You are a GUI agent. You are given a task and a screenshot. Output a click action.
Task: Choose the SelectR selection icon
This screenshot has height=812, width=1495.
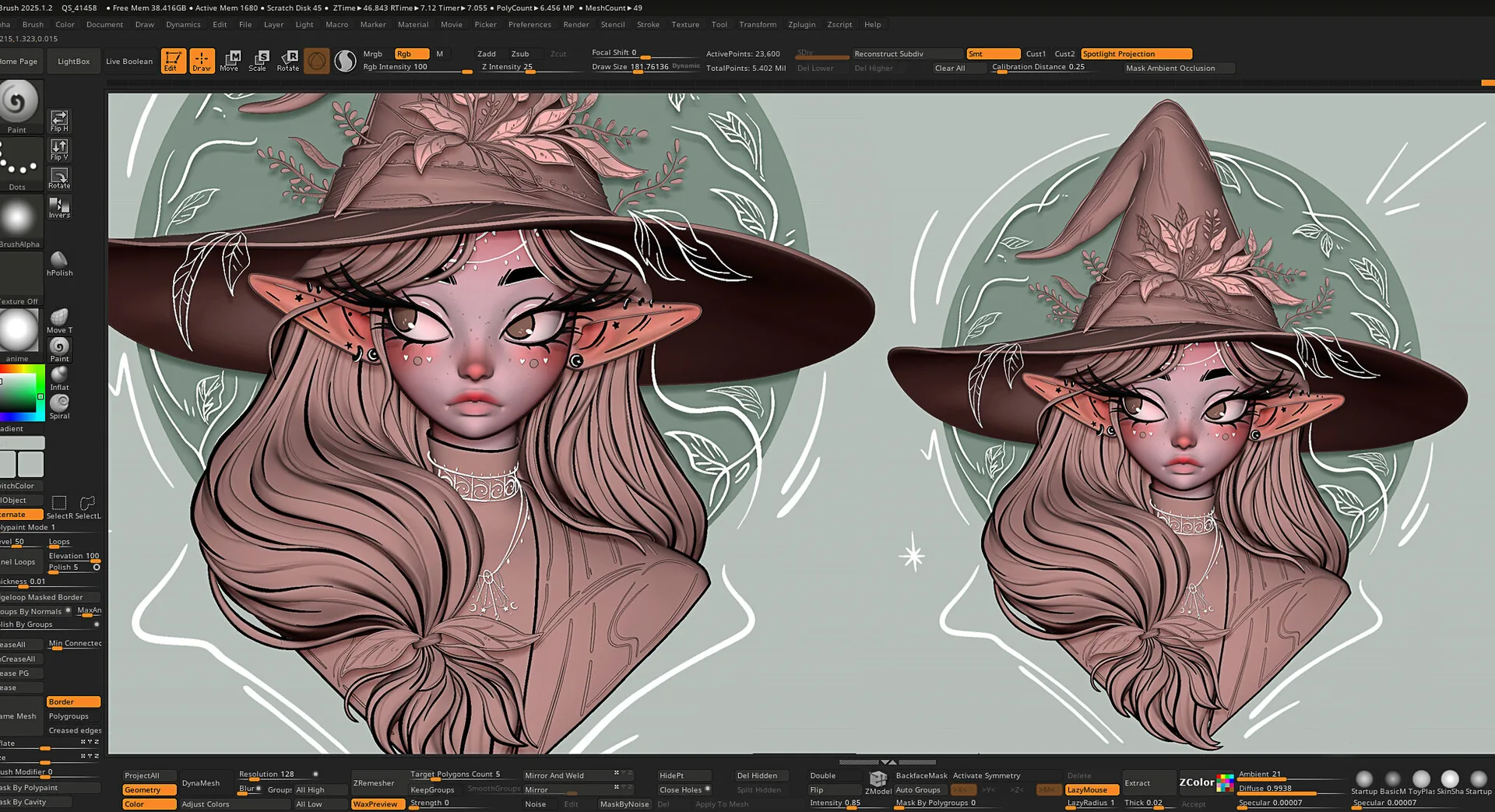coord(59,508)
